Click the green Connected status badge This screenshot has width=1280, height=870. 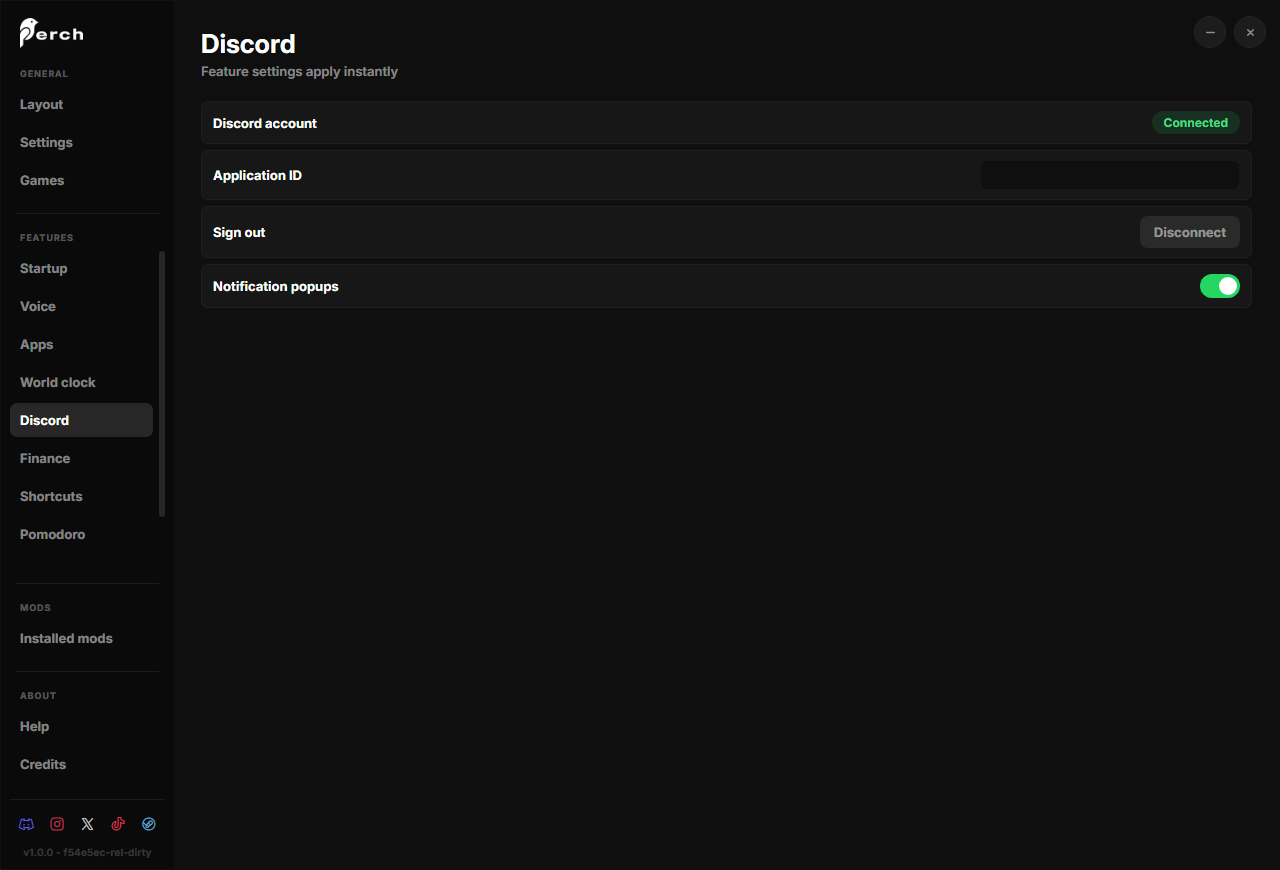coord(1196,123)
